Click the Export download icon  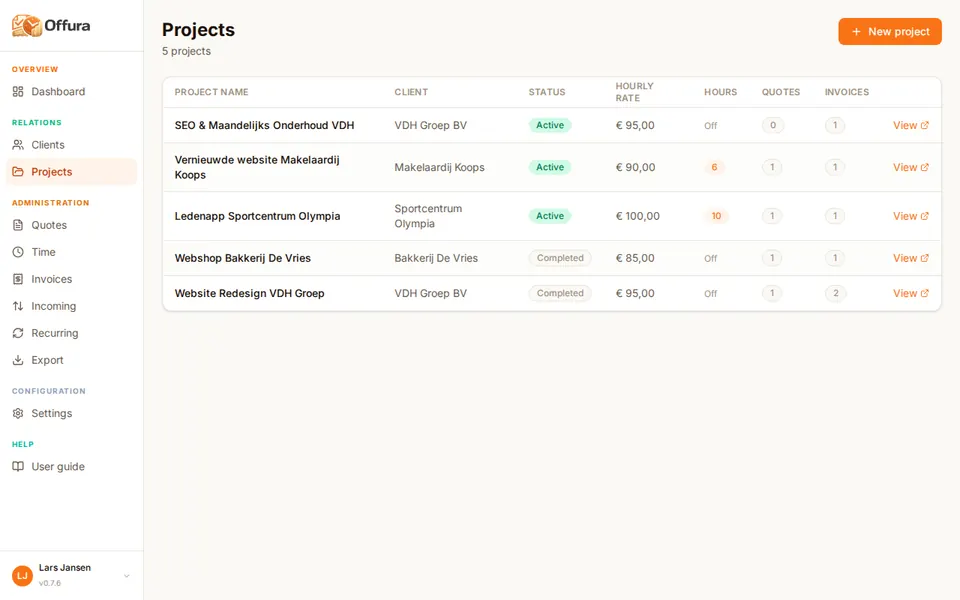pos(18,360)
